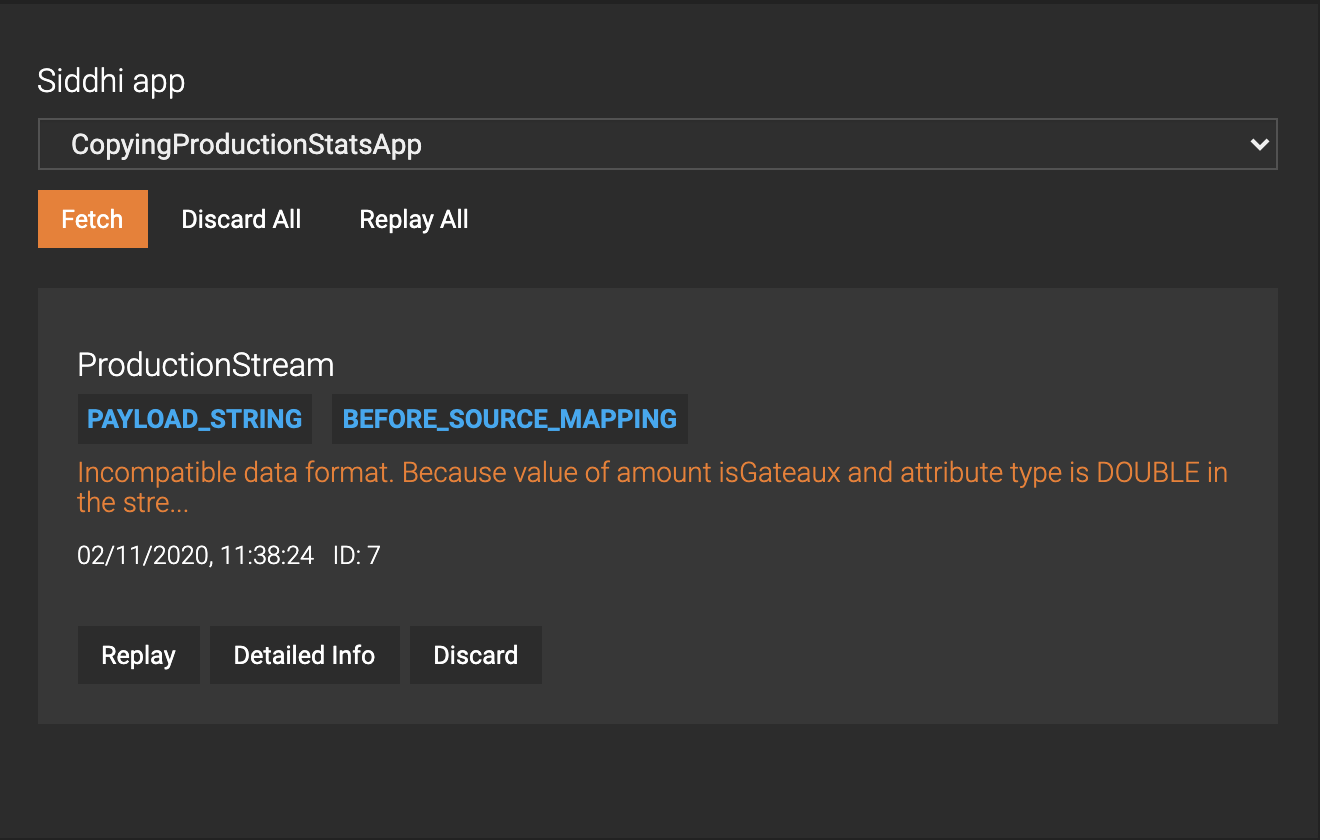Click the timestamp 02/11/2020, 11:38:24
Image resolution: width=1320 pixels, height=840 pixels.
[196, 555]
